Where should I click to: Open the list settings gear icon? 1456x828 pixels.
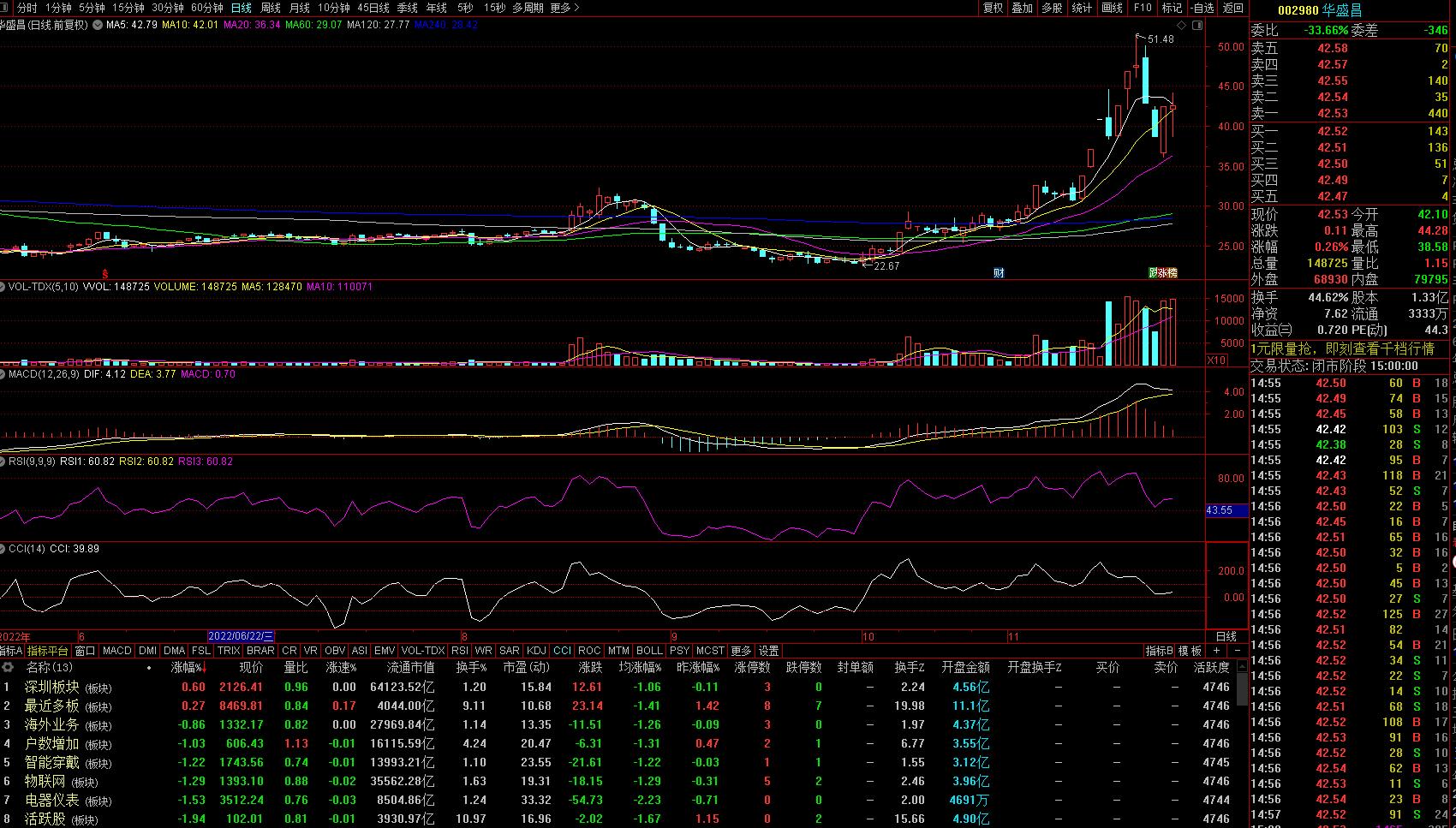tap(8, 667)
